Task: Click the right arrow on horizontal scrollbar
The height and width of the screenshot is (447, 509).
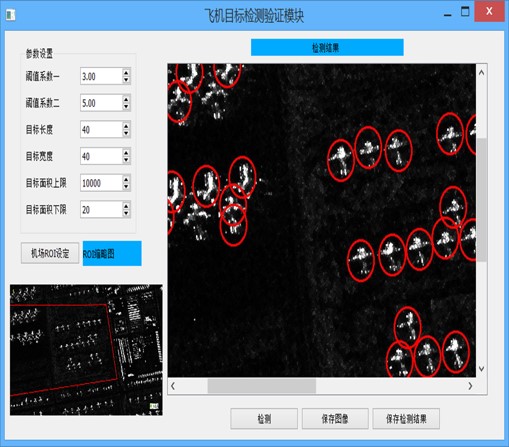Action: [470, 386]
